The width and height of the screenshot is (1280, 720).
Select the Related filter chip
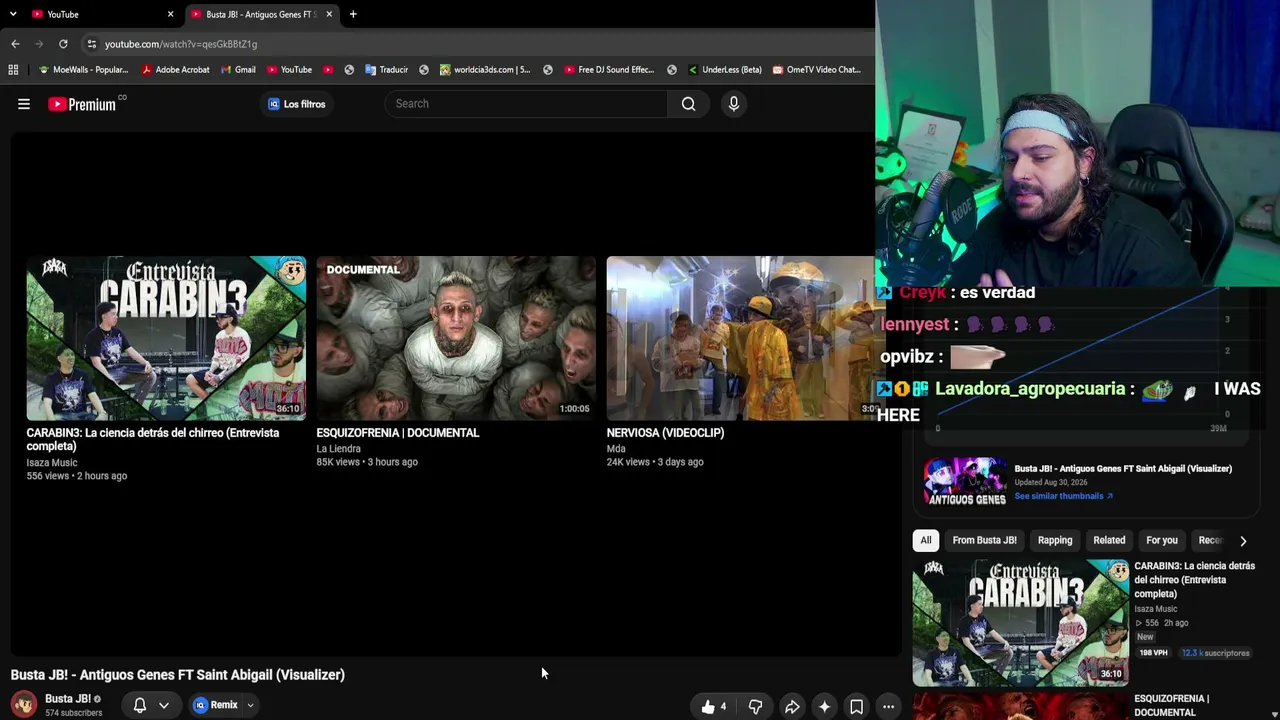(x=1109, y=541)
